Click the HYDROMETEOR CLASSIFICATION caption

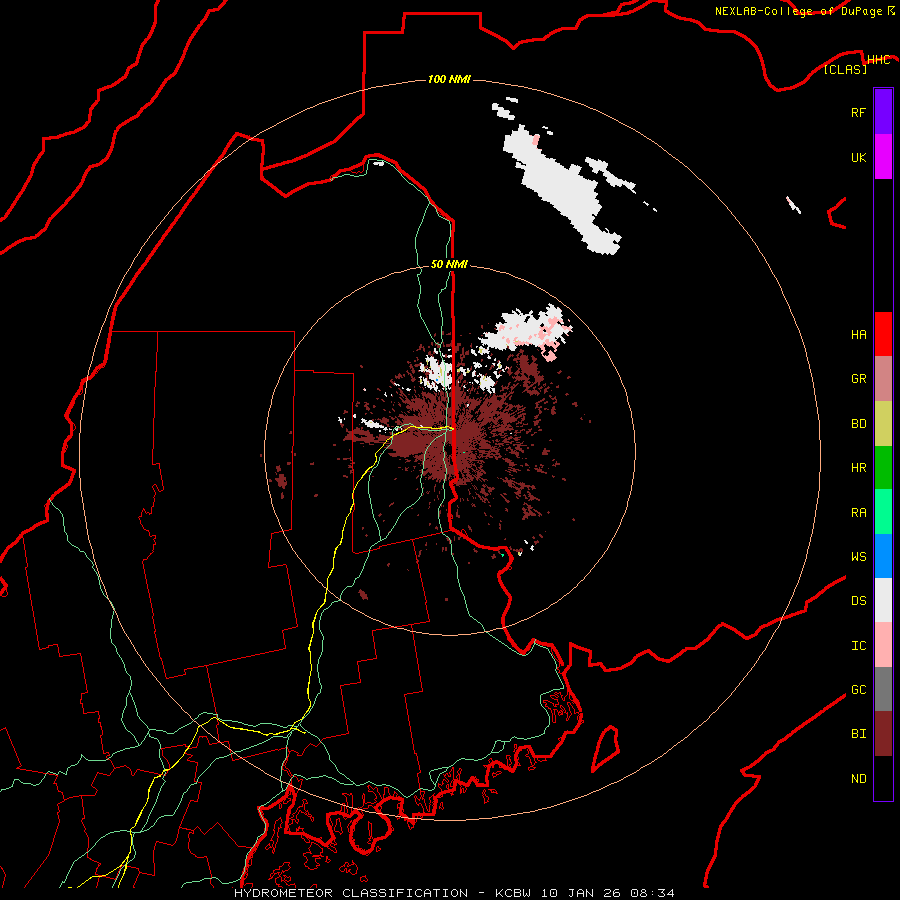pyautogui.click(x=351, y=893)
